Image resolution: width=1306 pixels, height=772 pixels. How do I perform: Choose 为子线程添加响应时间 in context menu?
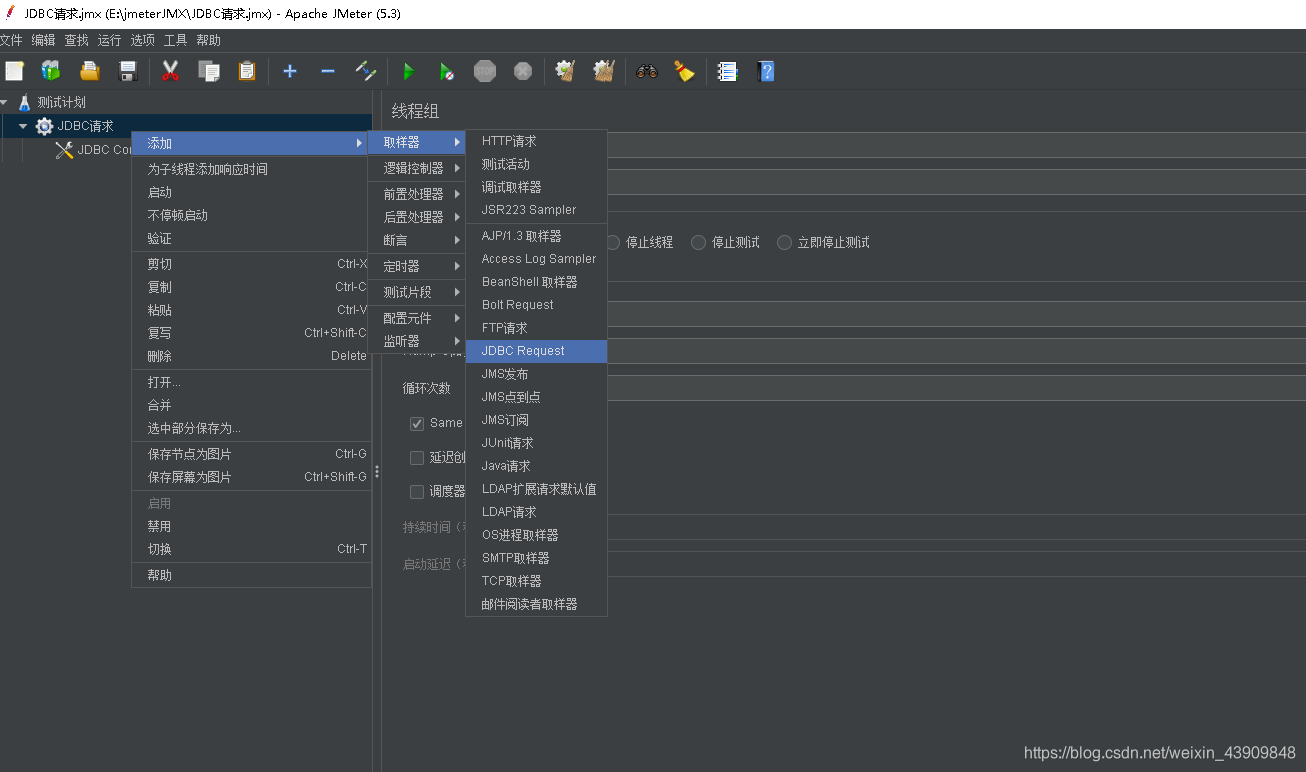[x=251, y=169]
